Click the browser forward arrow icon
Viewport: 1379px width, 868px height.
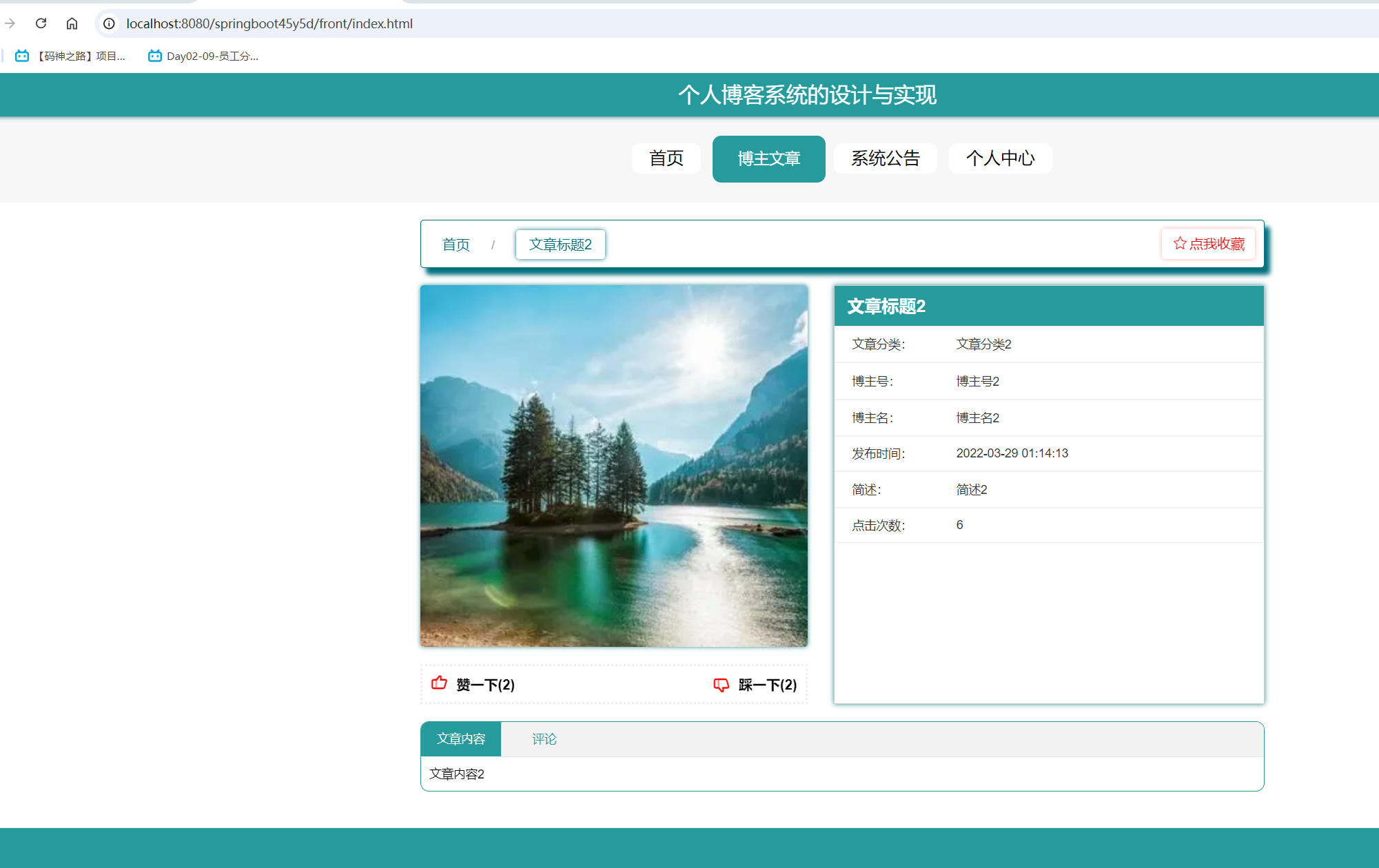point(10,23)
